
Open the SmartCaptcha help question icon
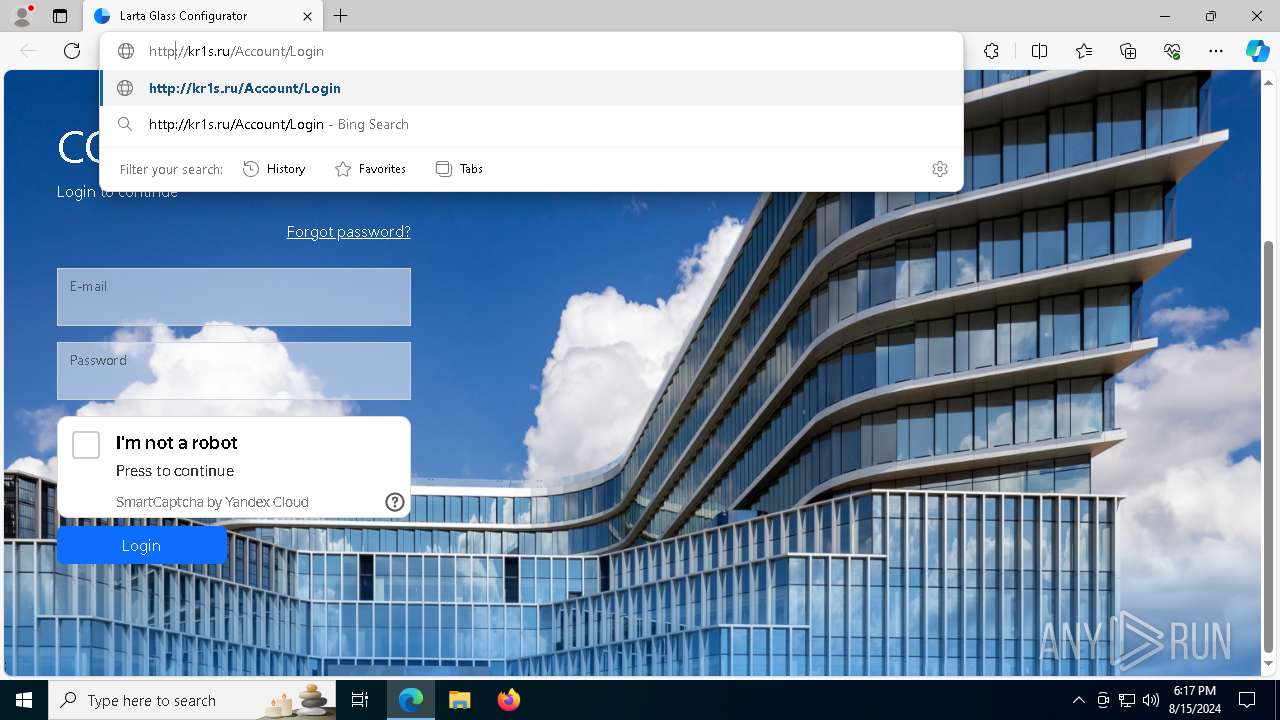point(395,502)
